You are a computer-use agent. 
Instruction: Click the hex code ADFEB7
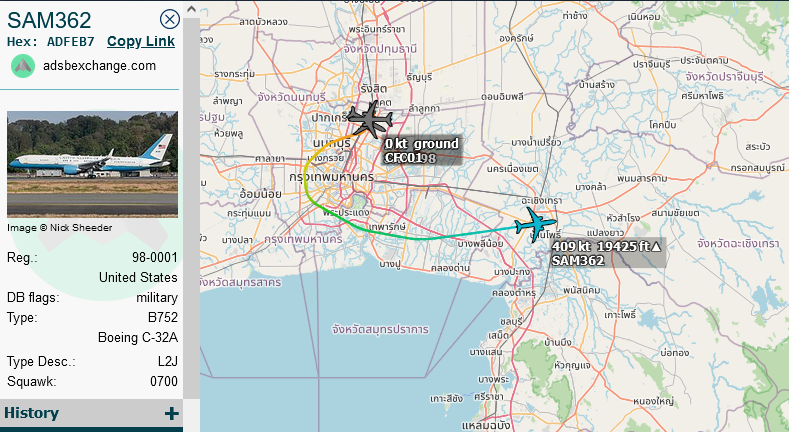point(70,42)
